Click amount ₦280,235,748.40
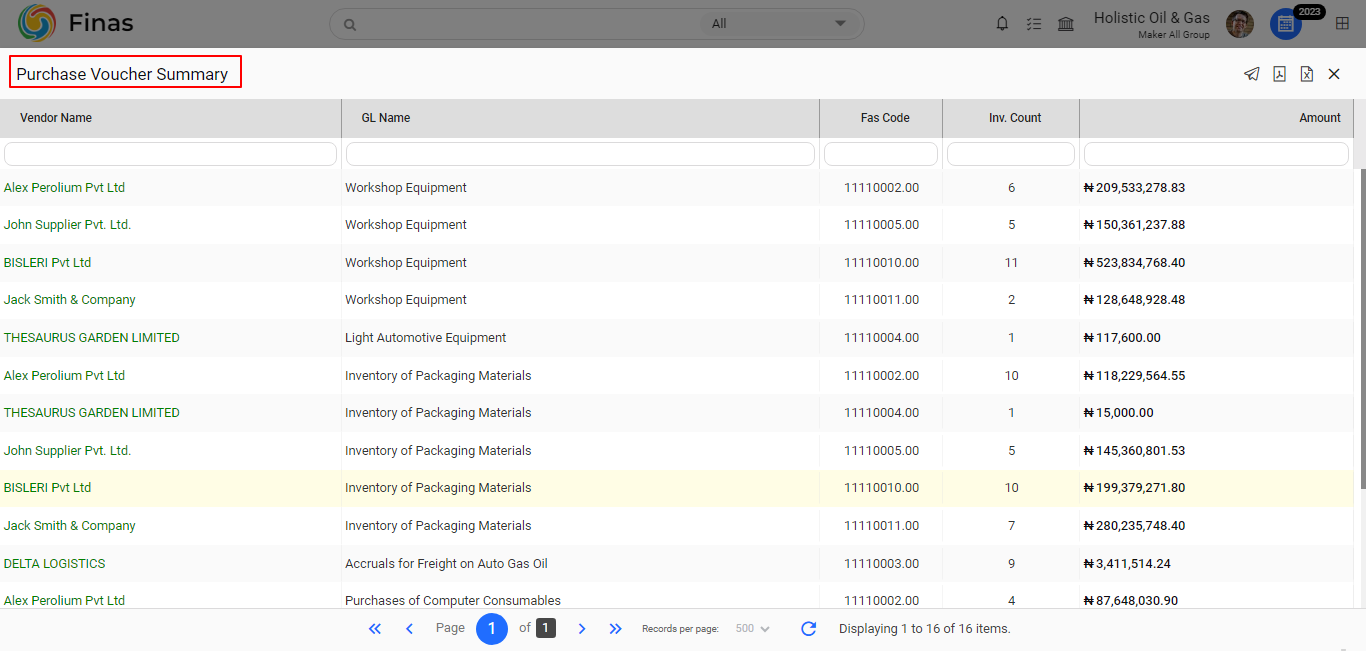The image size is (1366, 651). point(1134,526)
